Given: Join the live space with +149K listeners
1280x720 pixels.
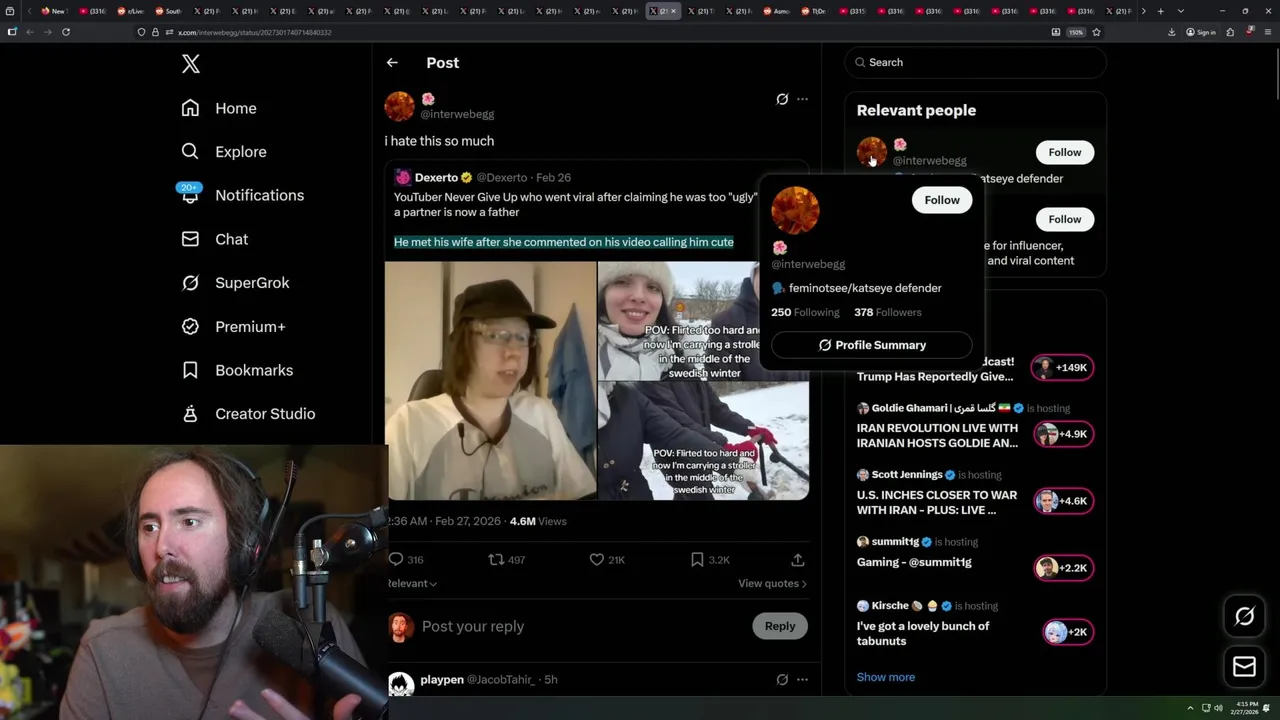Looking at the screenshot, I should coord(1064,368).
